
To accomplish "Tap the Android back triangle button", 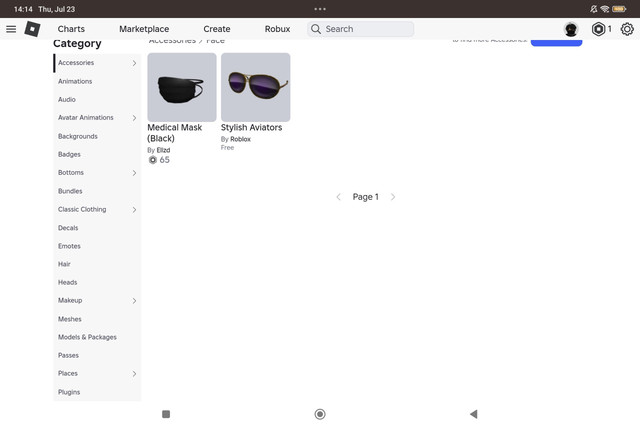I will [x=473, y=414].
